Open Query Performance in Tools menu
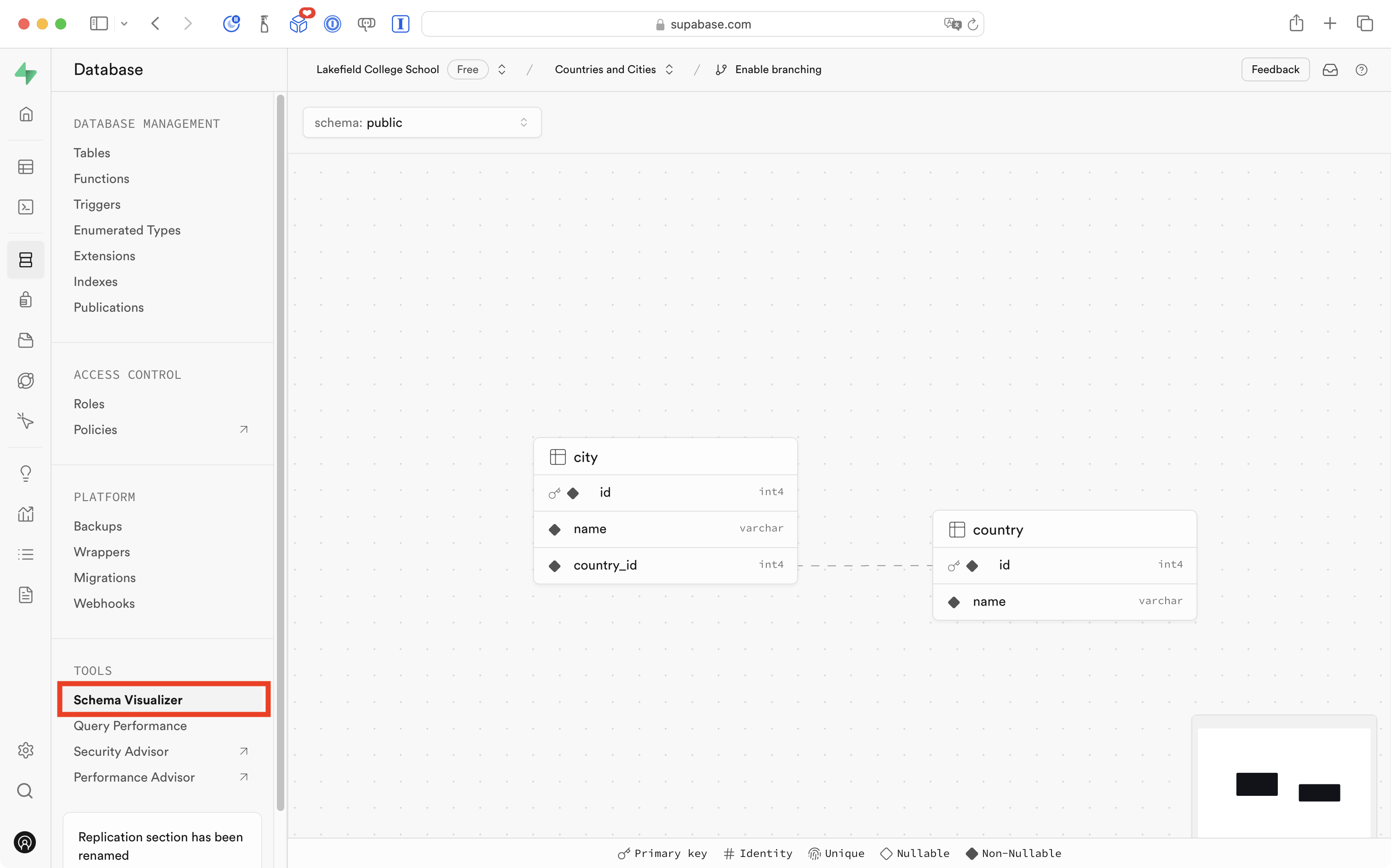Viewport: 1391px width, 868px height. pos(130,725)
